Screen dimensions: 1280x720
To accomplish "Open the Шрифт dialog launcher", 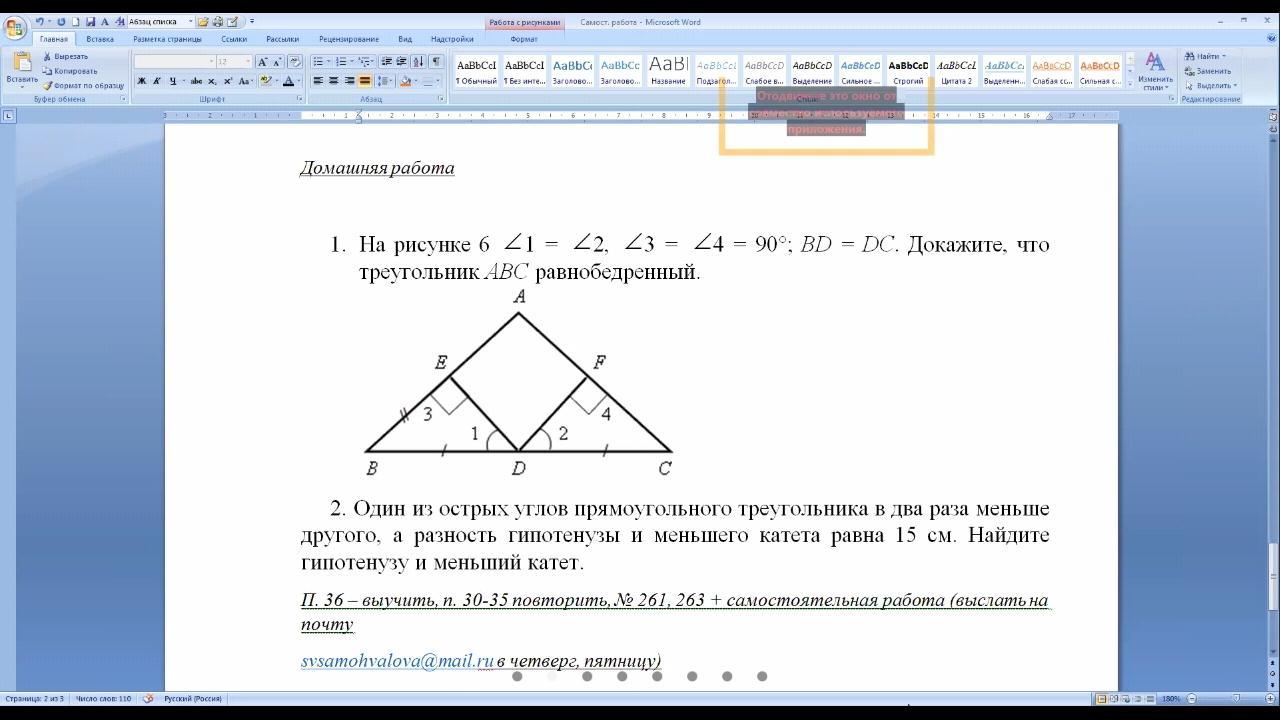I will pyautogui.click(x=299, y=99).
